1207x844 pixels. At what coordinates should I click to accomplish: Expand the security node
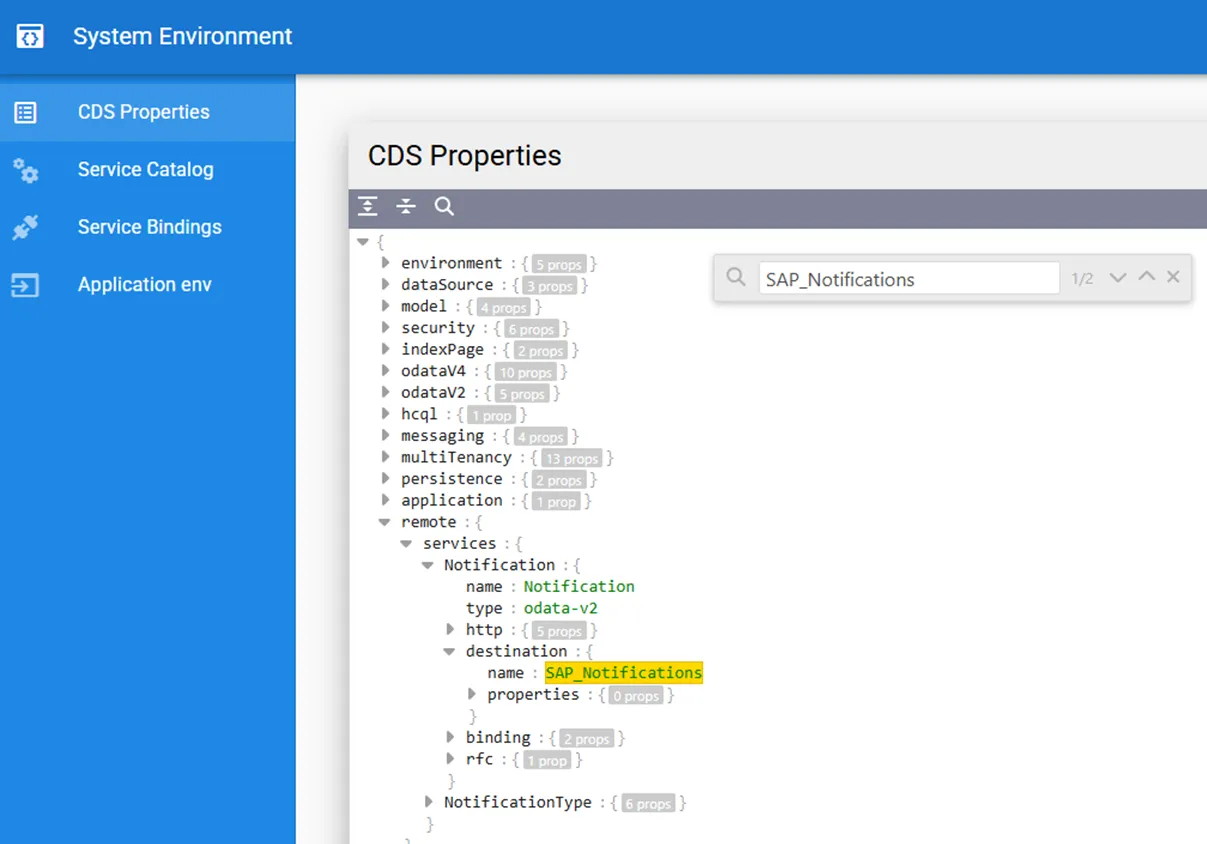(x=385, y=328)
